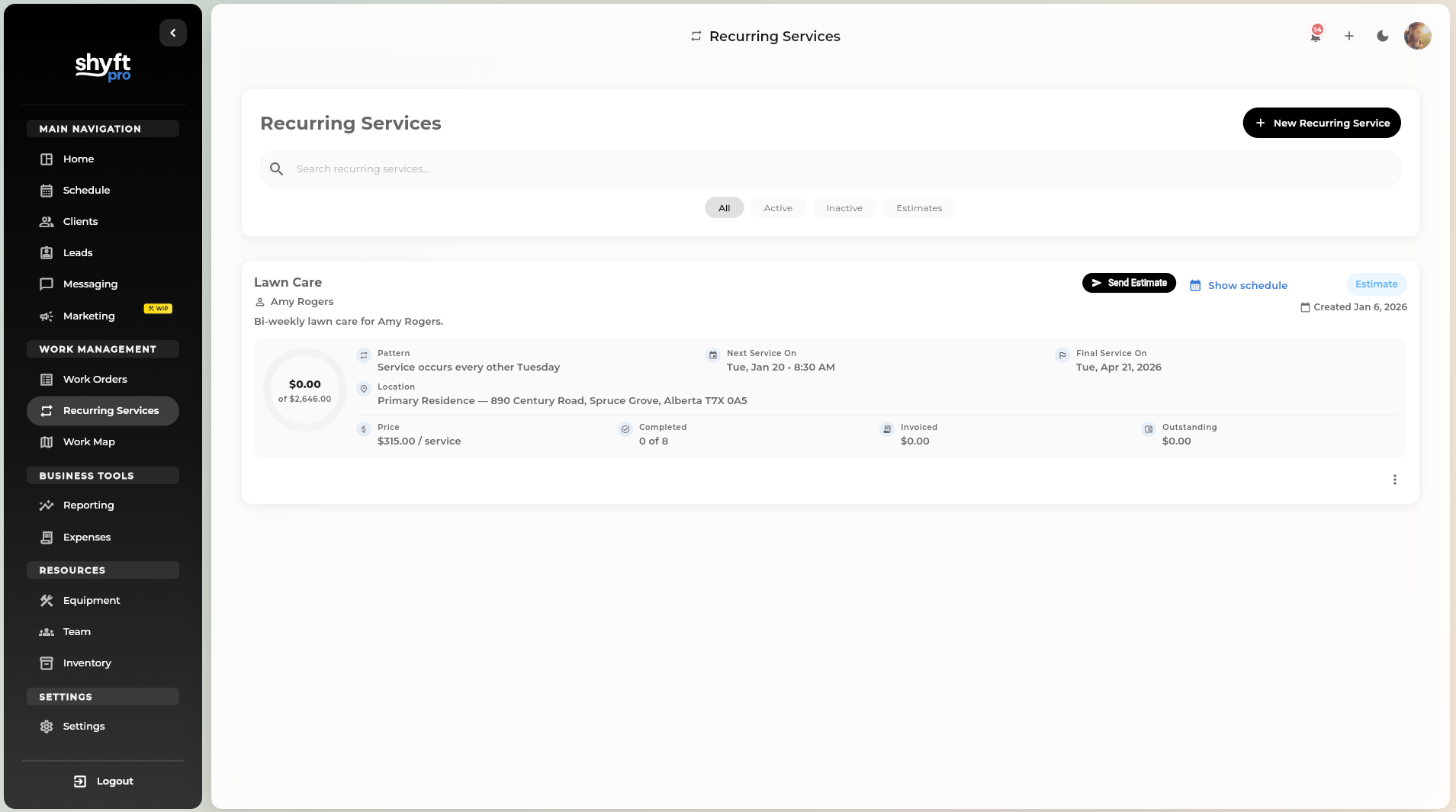Open Reporting via the chart icon
1456x812 pixels.
(47, 505)
